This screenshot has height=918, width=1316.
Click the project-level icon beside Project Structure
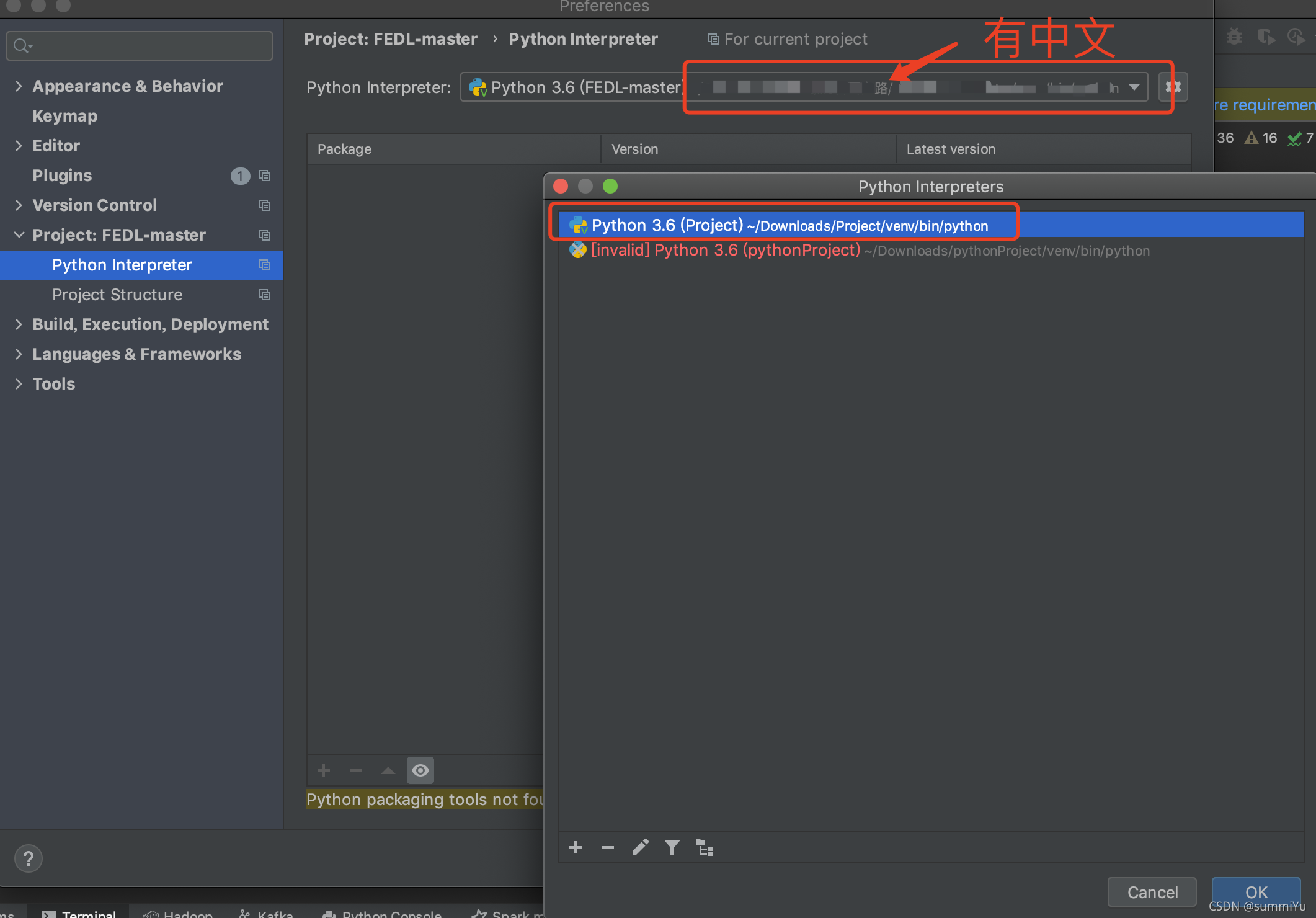click(265, 295)
